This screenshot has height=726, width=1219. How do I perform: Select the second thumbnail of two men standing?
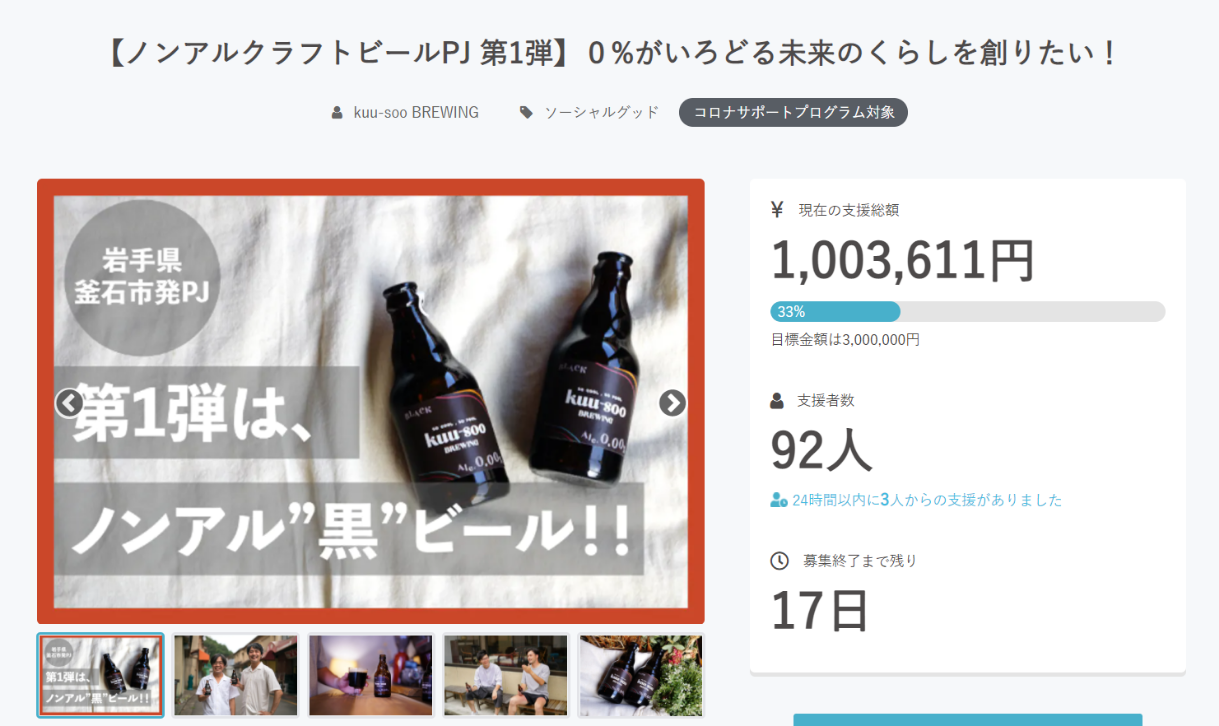[x=236, y=675]
